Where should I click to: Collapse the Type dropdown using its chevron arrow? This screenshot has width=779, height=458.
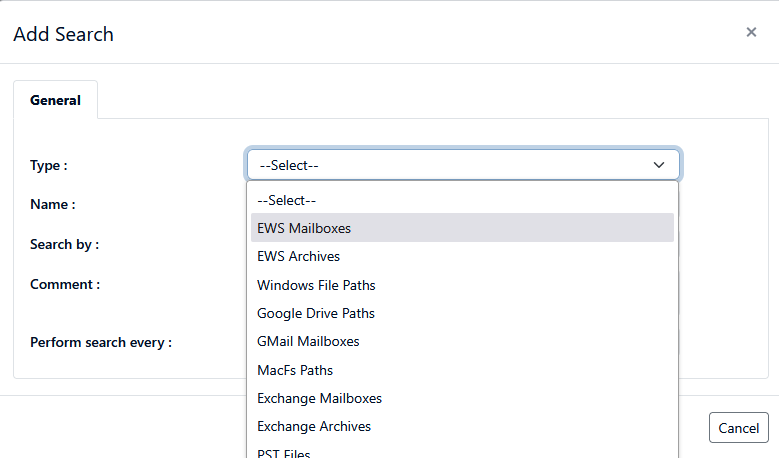[659, 165]
